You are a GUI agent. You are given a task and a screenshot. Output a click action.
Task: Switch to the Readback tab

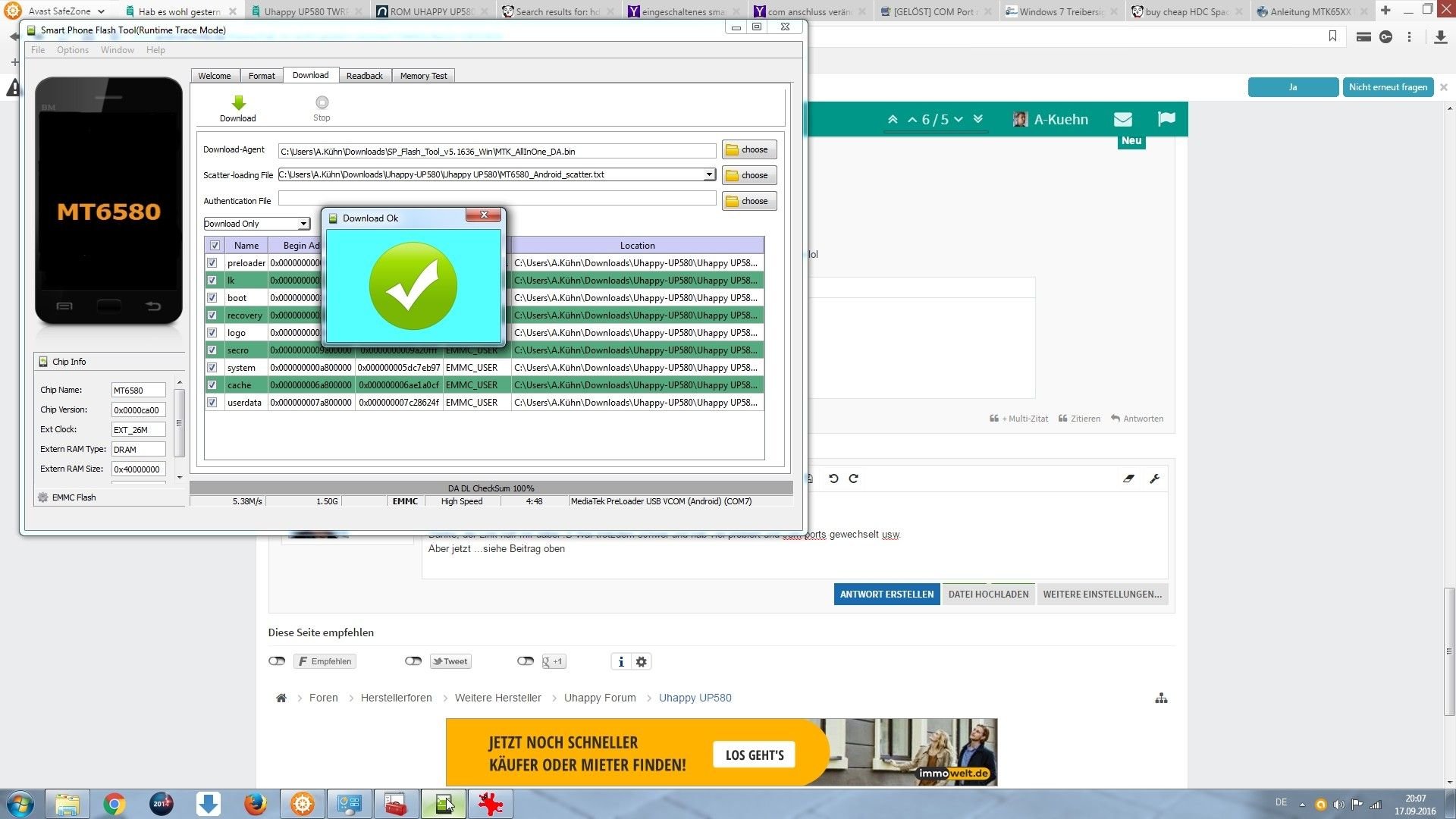[x=365, y=76]
